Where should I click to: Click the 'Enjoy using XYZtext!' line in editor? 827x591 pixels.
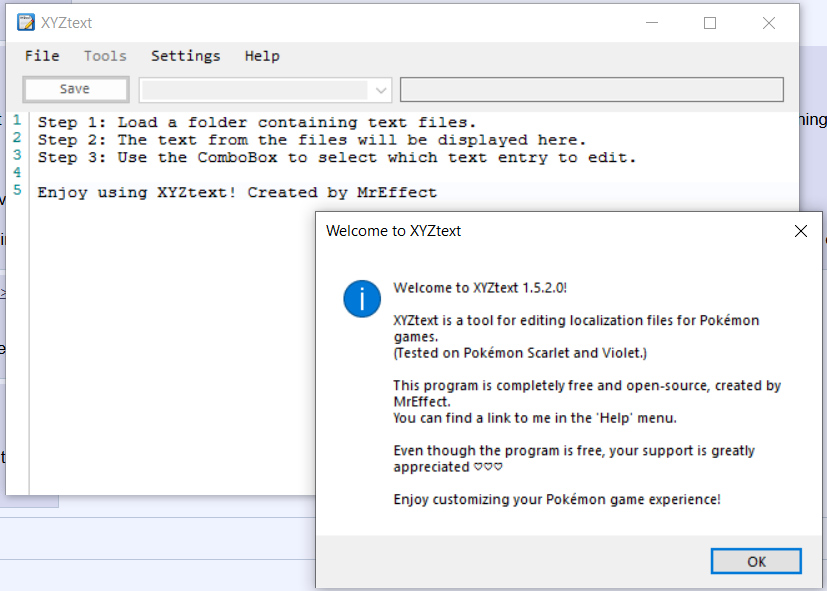tap(237, 192)
